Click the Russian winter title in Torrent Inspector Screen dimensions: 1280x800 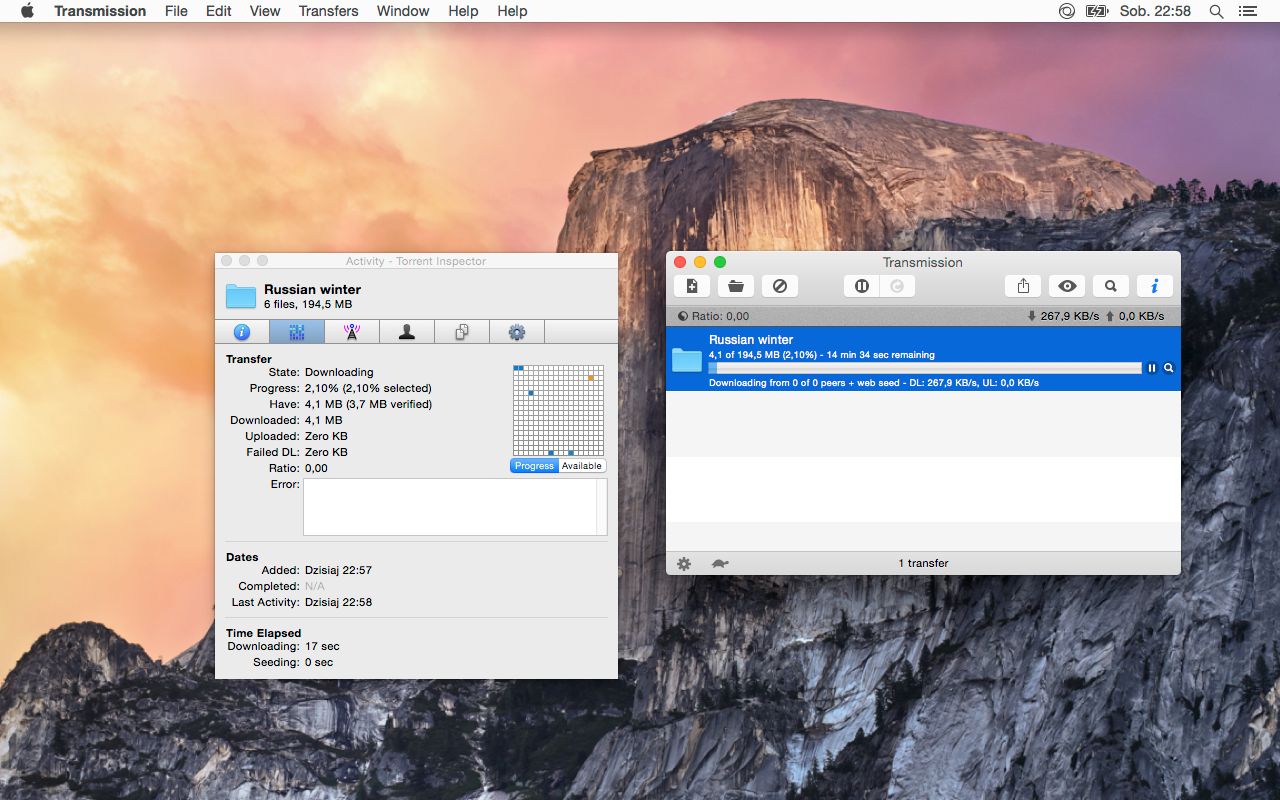(x=312, y=289)
